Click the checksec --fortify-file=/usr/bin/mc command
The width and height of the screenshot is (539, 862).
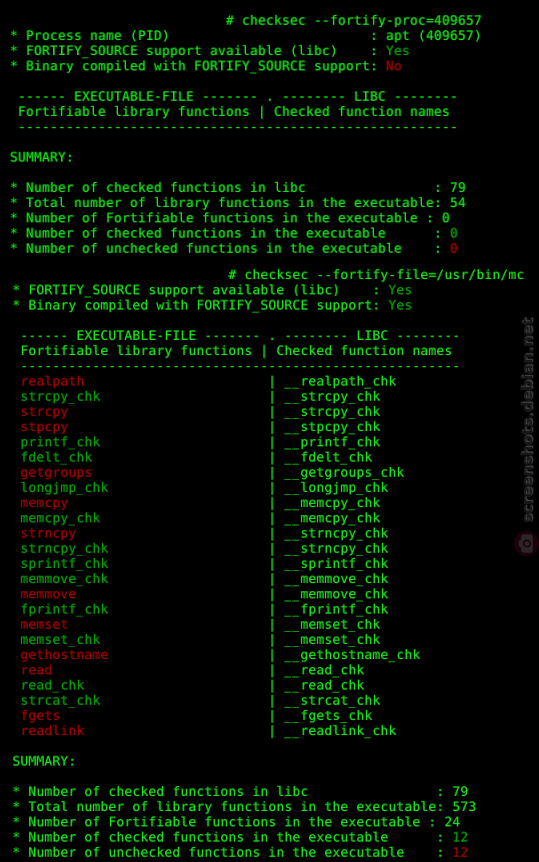tap(376, 275)
